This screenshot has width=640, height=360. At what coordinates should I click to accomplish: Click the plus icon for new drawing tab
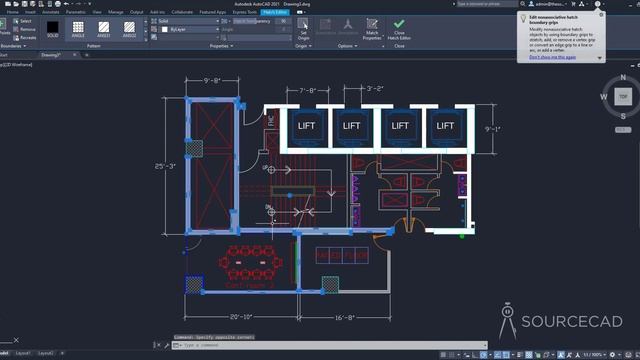click(x=87, y=55)
